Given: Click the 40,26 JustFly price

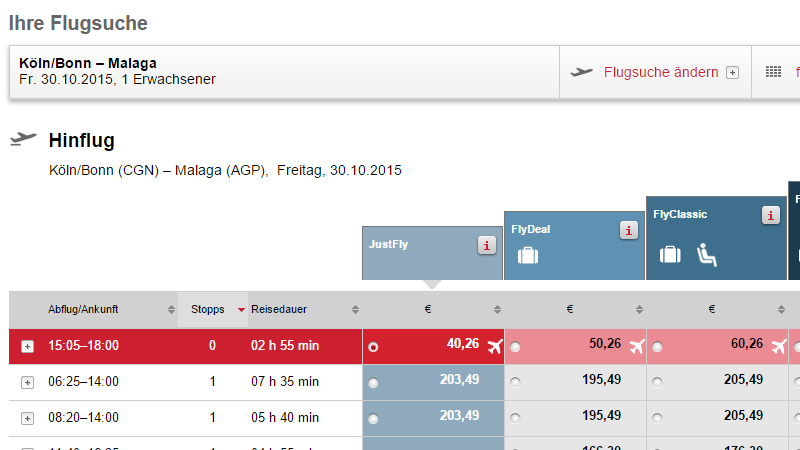Looking at the screenshot, I should tap(463, 344).
